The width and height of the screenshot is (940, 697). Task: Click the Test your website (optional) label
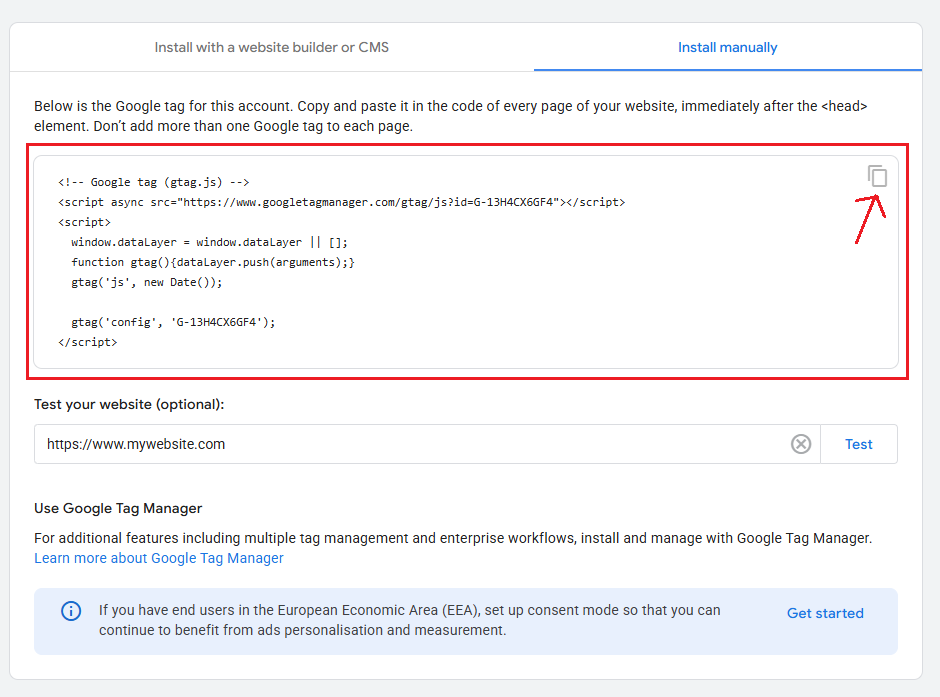(129, 405)
